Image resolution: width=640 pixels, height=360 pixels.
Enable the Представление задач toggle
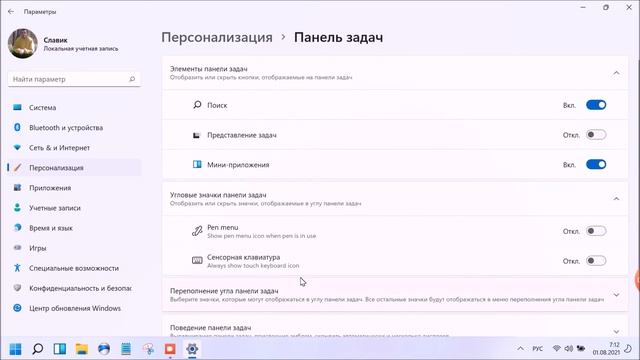click(x=596, y=135)
